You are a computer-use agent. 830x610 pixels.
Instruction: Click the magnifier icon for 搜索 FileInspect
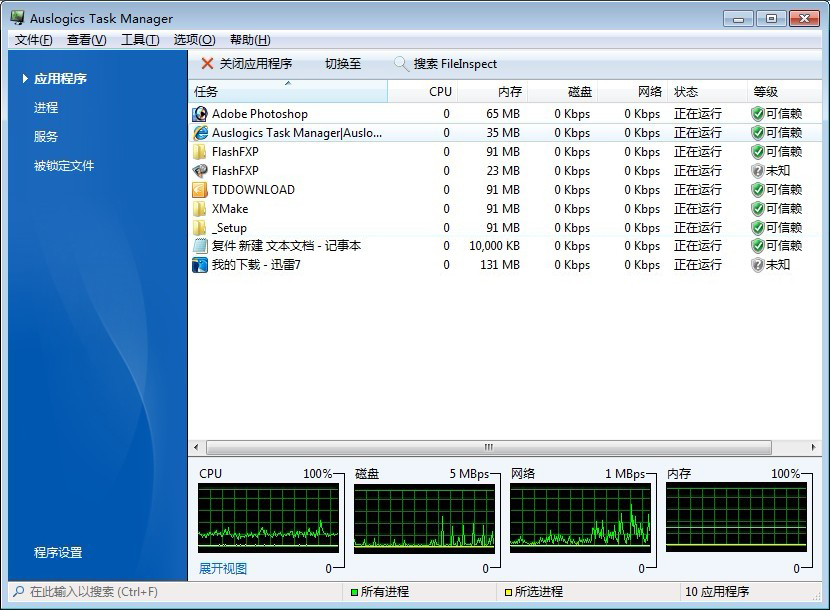click(x=401, y=64)
